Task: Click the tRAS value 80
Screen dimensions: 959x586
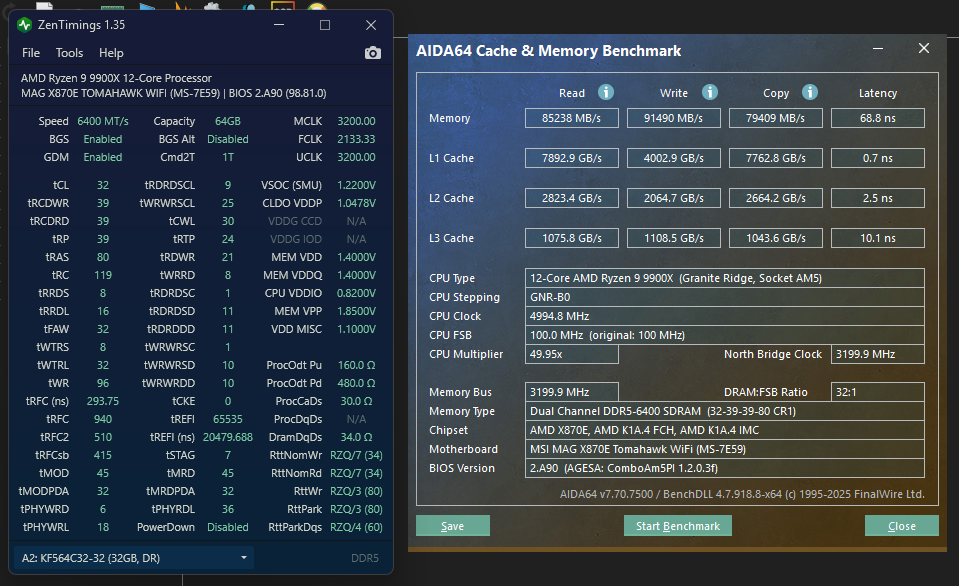Action: point(103,257)
